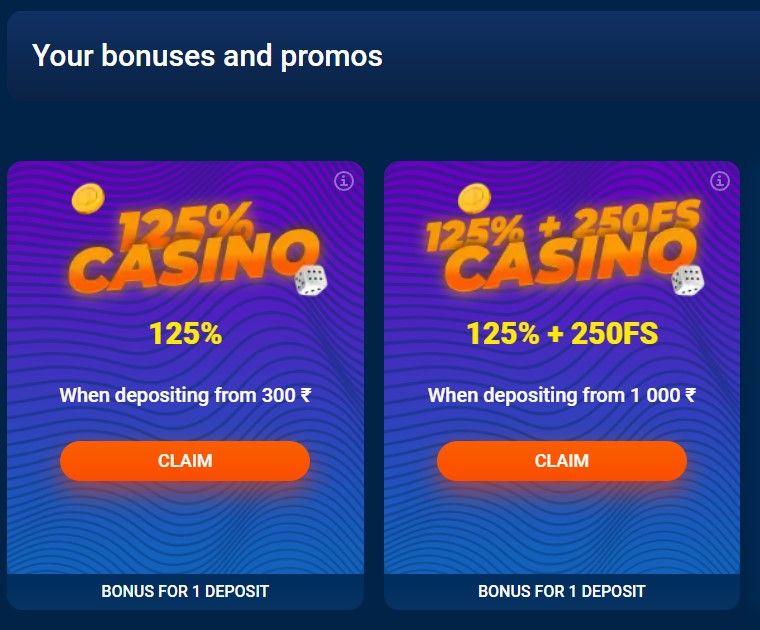Screen dimensions: 760x630
Task: Open info icon on the 125% + 250FS card
Action: (x=720, y=181)
